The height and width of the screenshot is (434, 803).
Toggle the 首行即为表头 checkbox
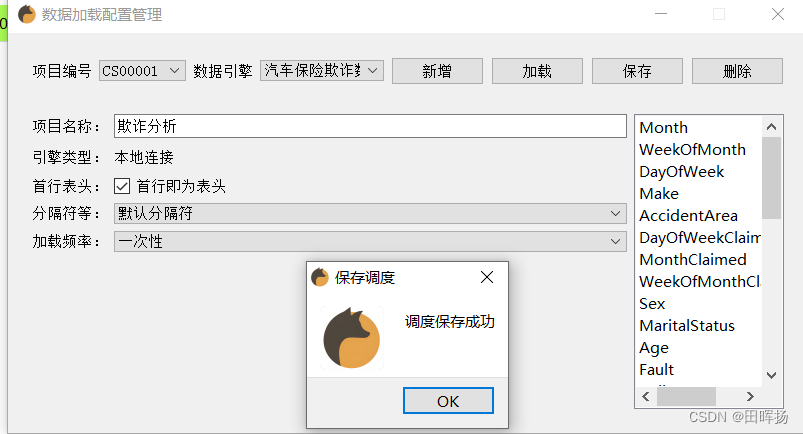122,186
